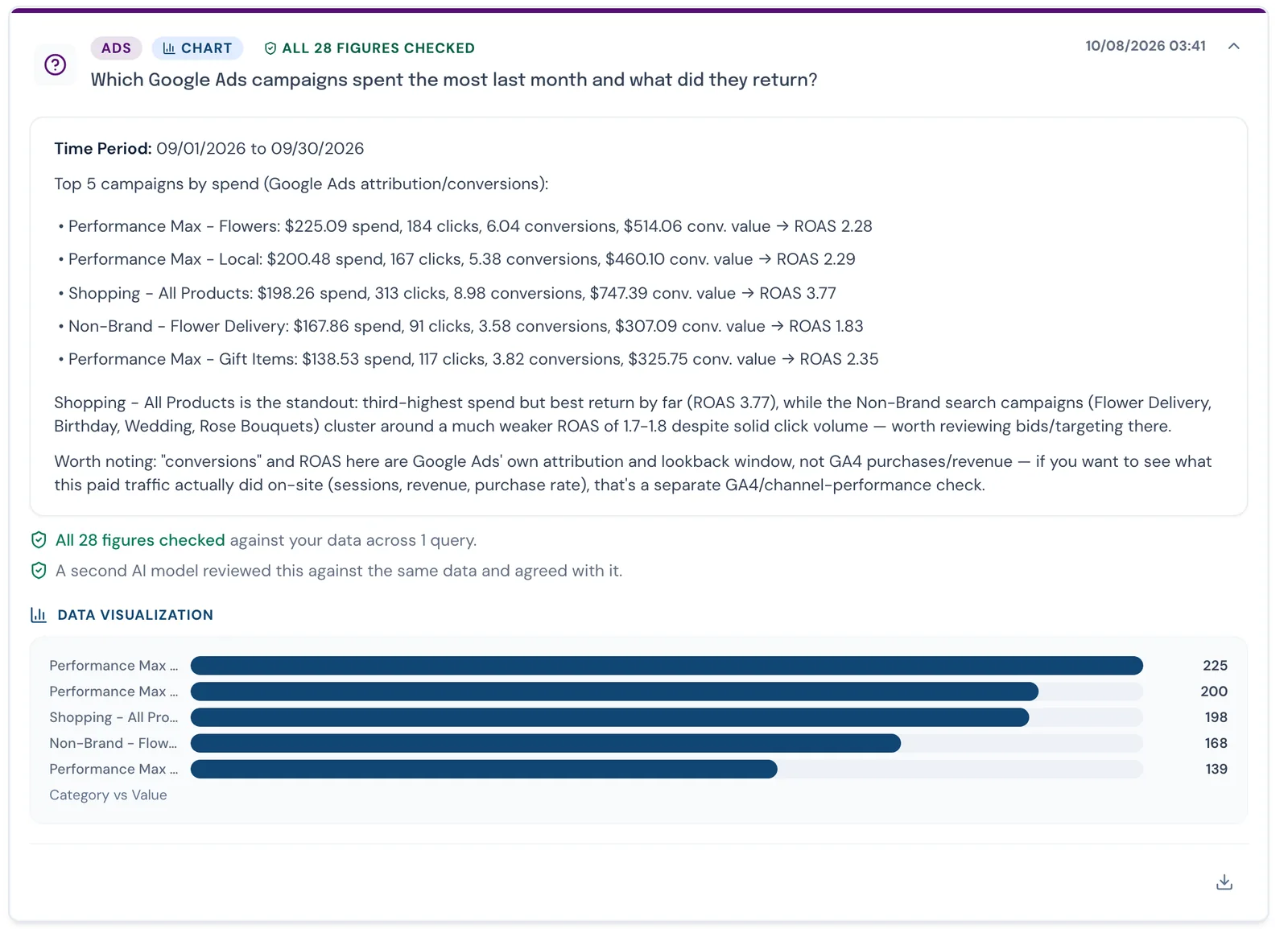
Task: Click the DATA VISUALIZATION chart icon
Action: coord(39,614)
